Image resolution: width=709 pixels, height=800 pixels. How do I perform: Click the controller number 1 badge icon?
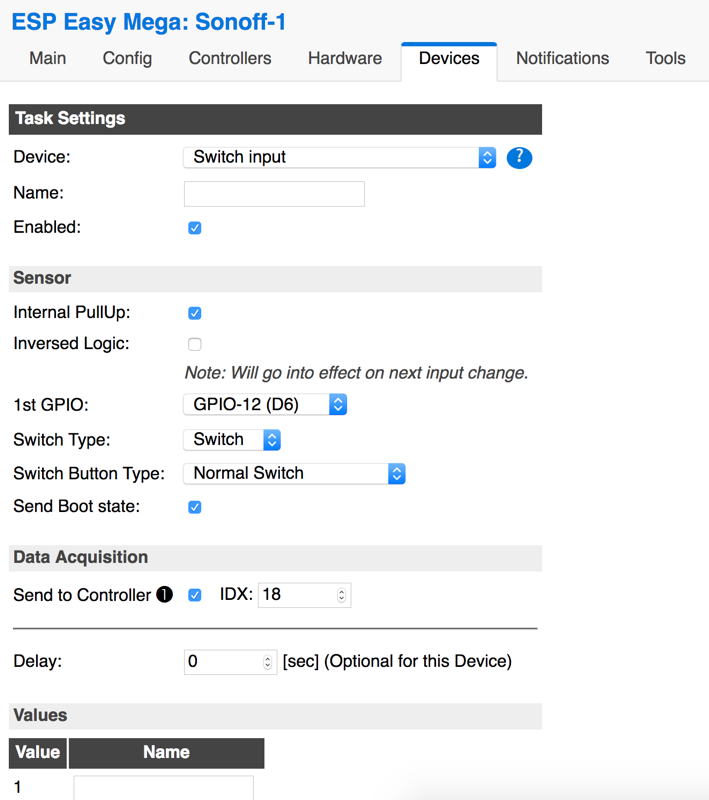pyautogui.click(x=164, y=594)
